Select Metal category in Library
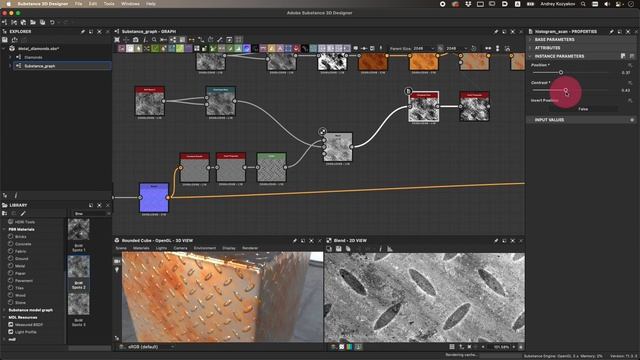 (20, 266)
